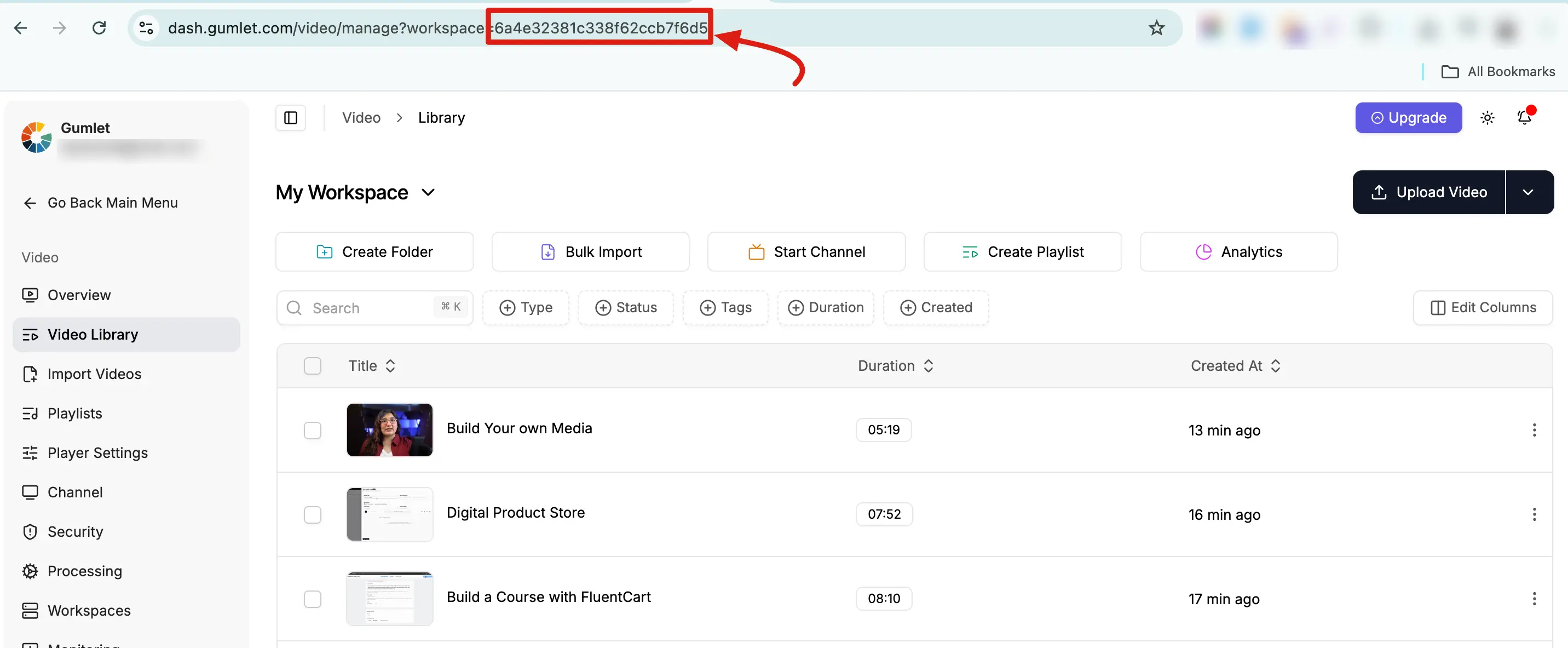Go Back to Main Menu
The height and width of the screenshot is (648, 1568).
pos(100,203)
